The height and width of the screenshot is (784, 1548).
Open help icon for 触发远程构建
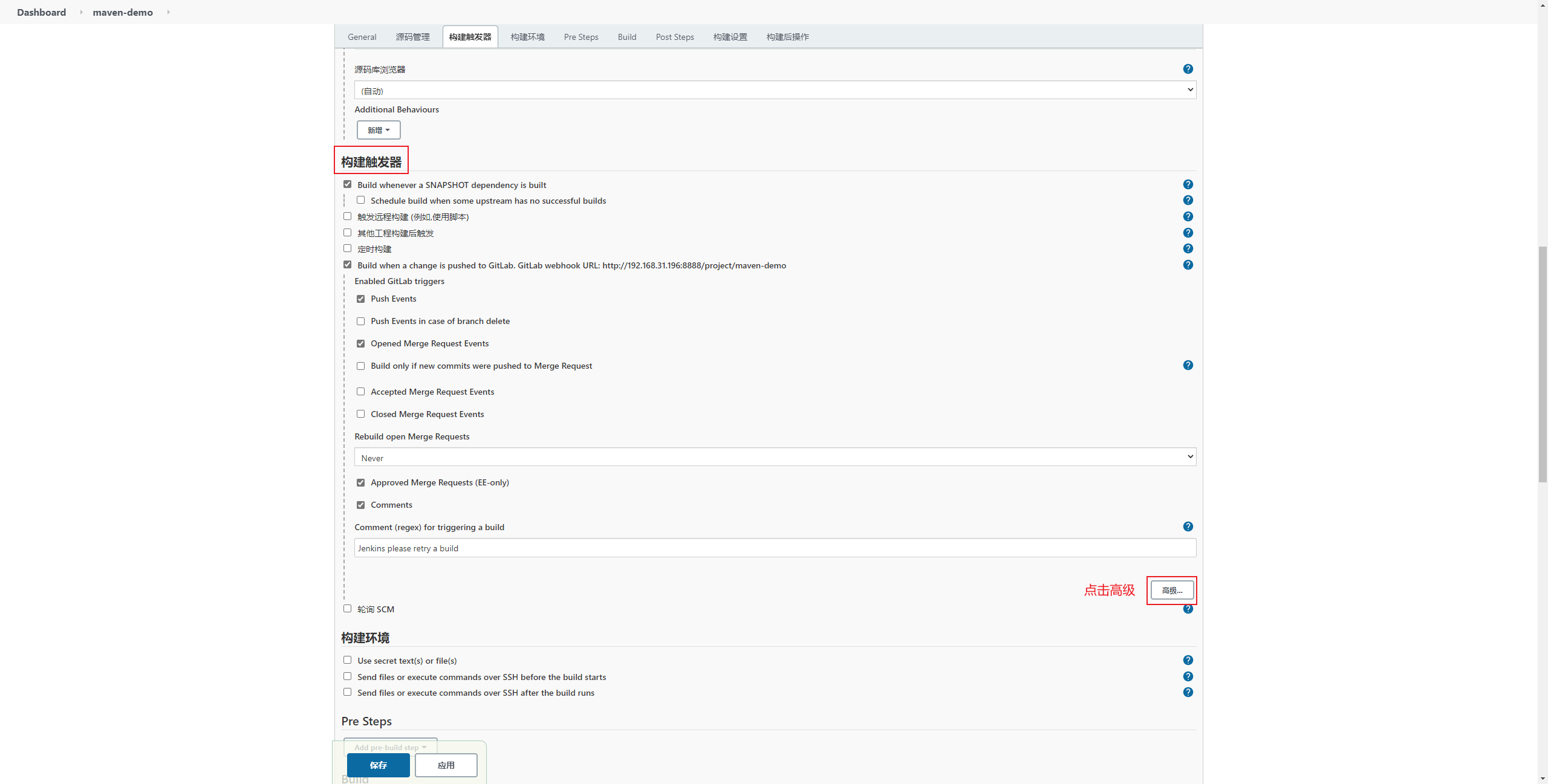click(1188, 216)
